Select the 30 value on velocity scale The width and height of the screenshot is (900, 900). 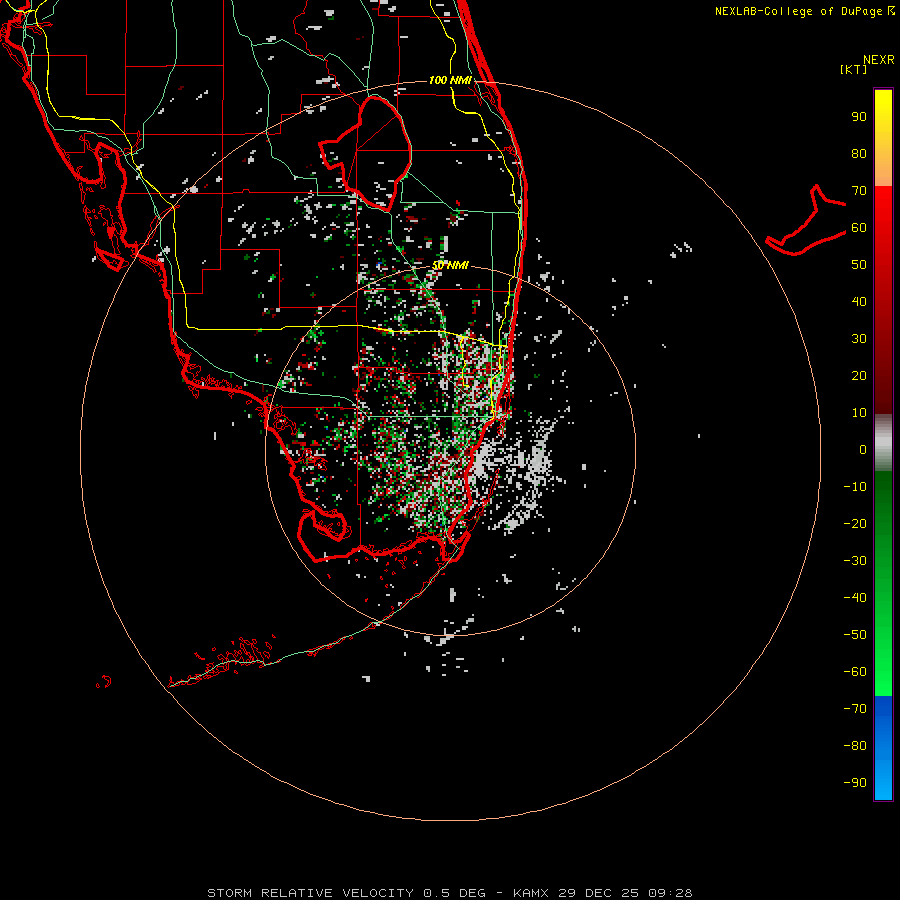[x=859, y=339]
